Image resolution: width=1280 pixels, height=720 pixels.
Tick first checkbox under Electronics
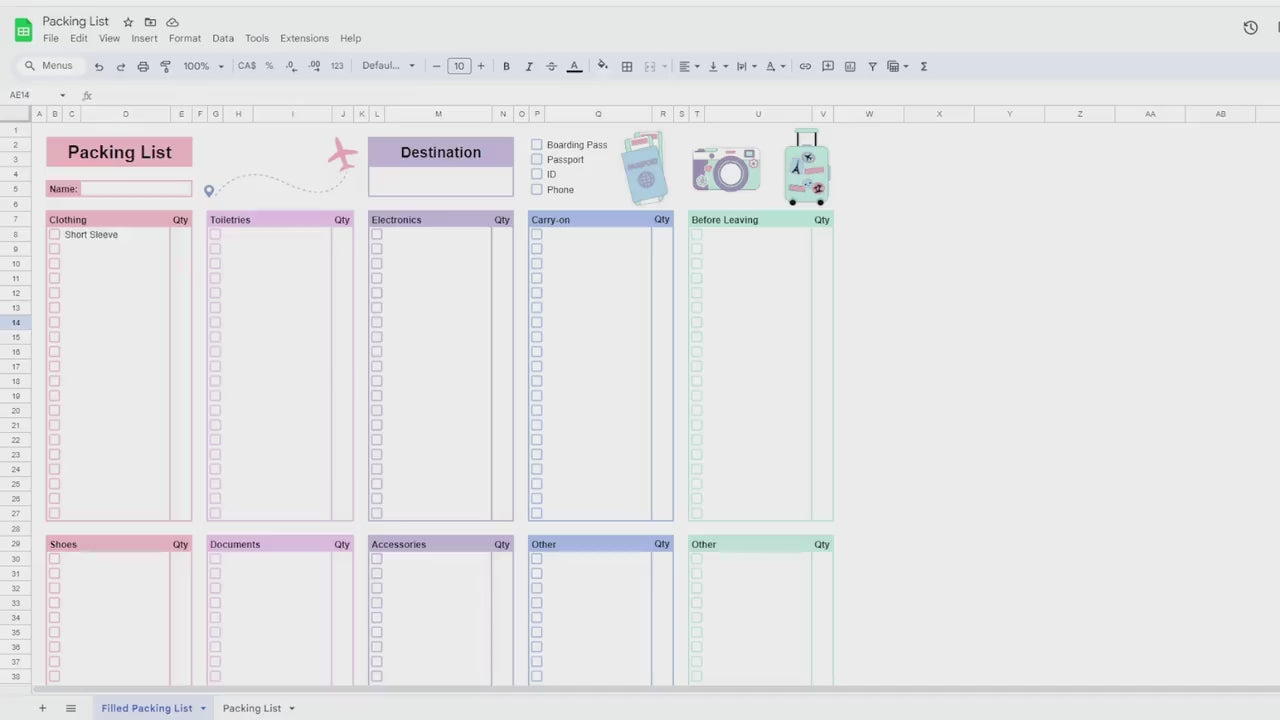coord(377,234)
